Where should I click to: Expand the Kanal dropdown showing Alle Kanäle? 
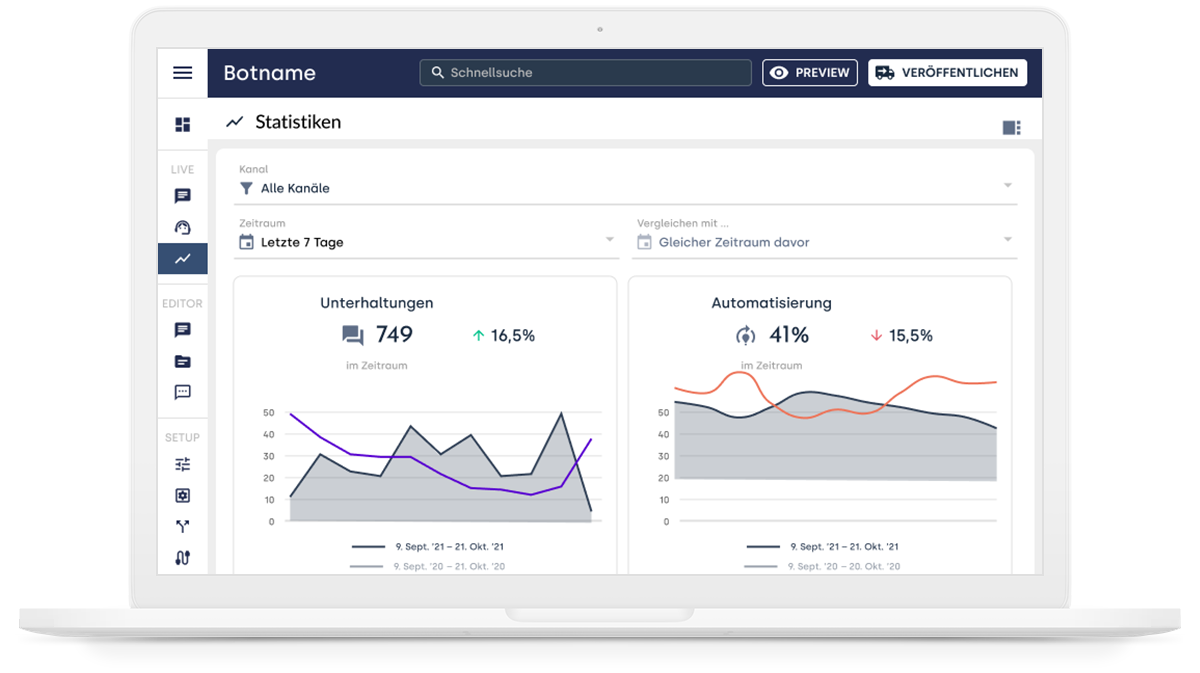click(x=625, y=188)
